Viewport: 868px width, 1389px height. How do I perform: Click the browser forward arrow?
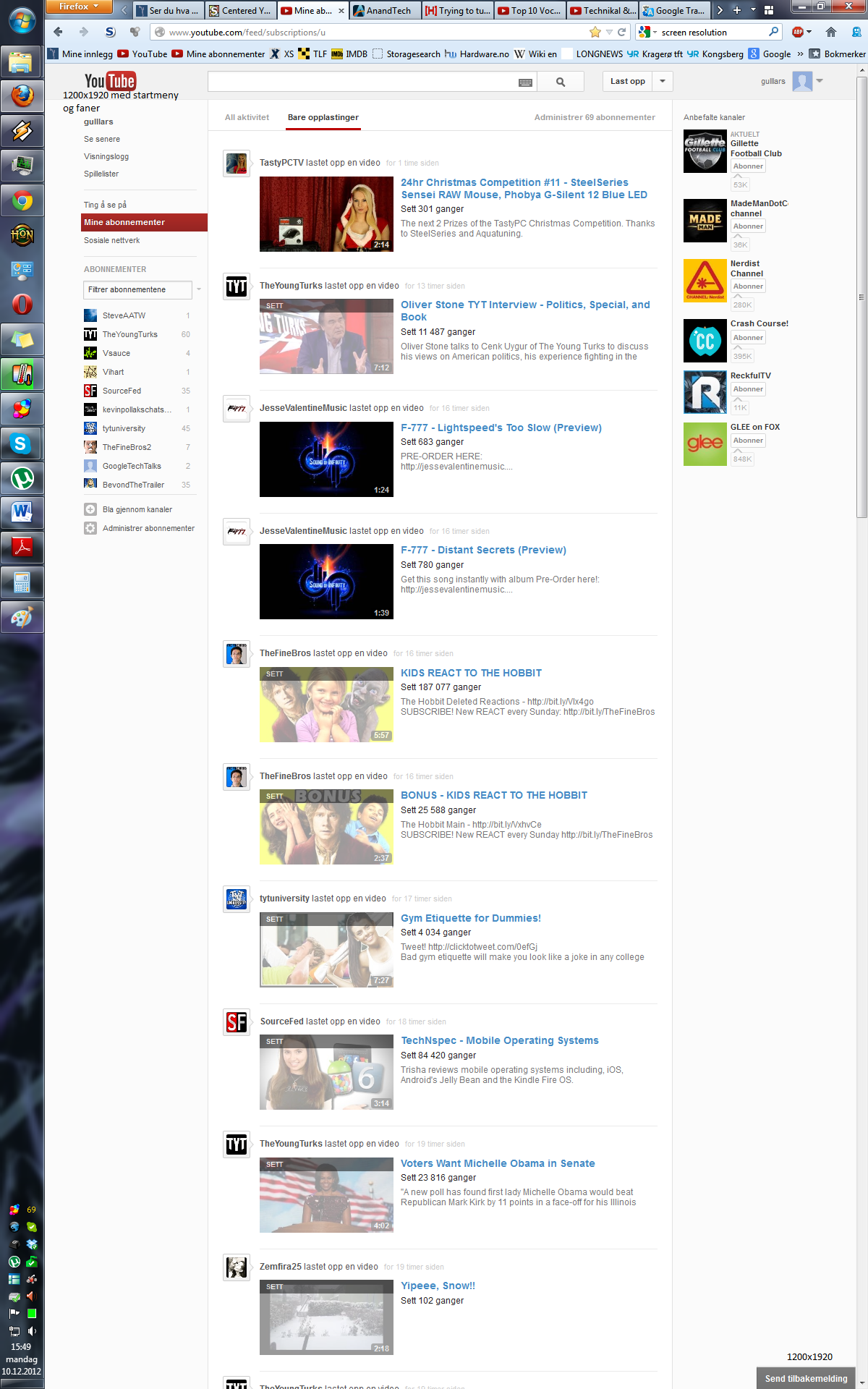tap(83, 32)
